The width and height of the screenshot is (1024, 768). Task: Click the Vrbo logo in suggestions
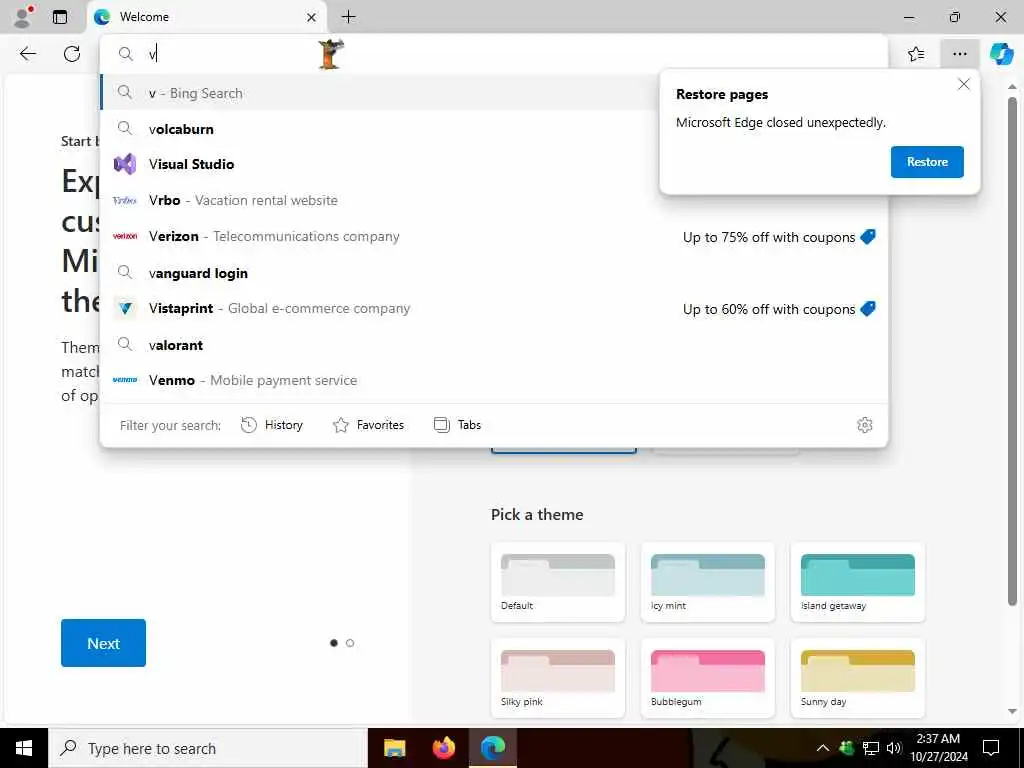coord(125,200)
